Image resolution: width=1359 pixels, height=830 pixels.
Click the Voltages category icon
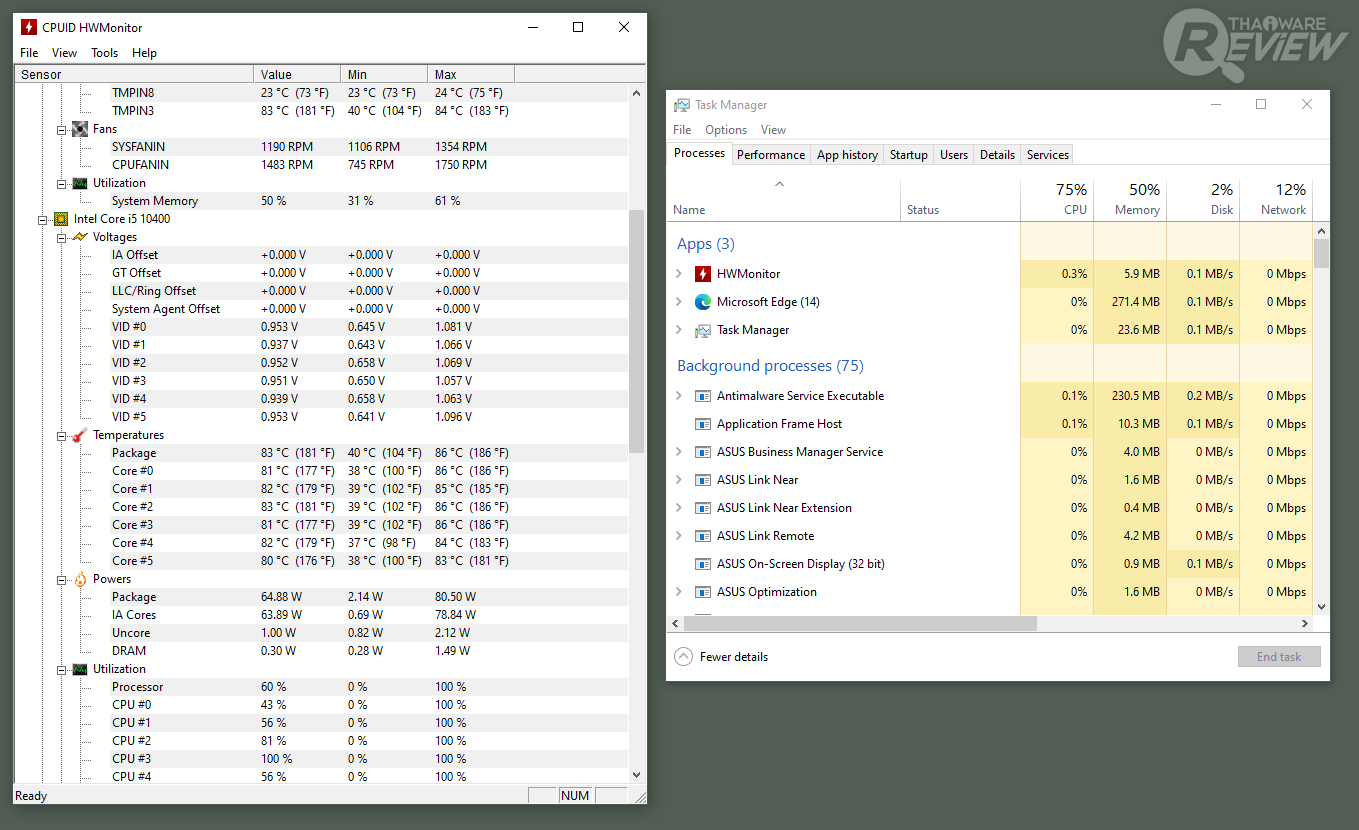point(80,237)
